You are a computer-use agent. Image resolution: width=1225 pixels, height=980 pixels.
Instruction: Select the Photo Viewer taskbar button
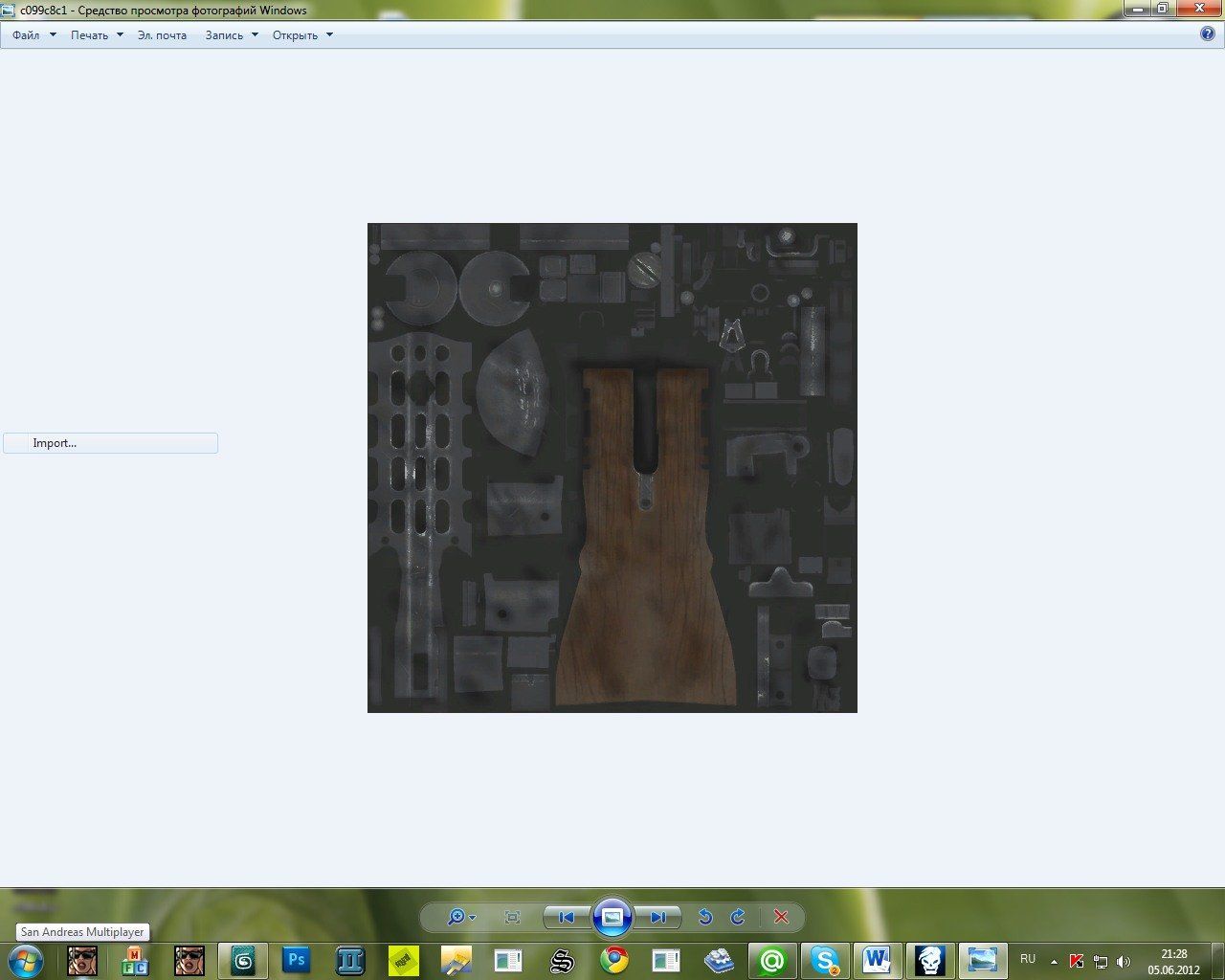pos(982,960)
